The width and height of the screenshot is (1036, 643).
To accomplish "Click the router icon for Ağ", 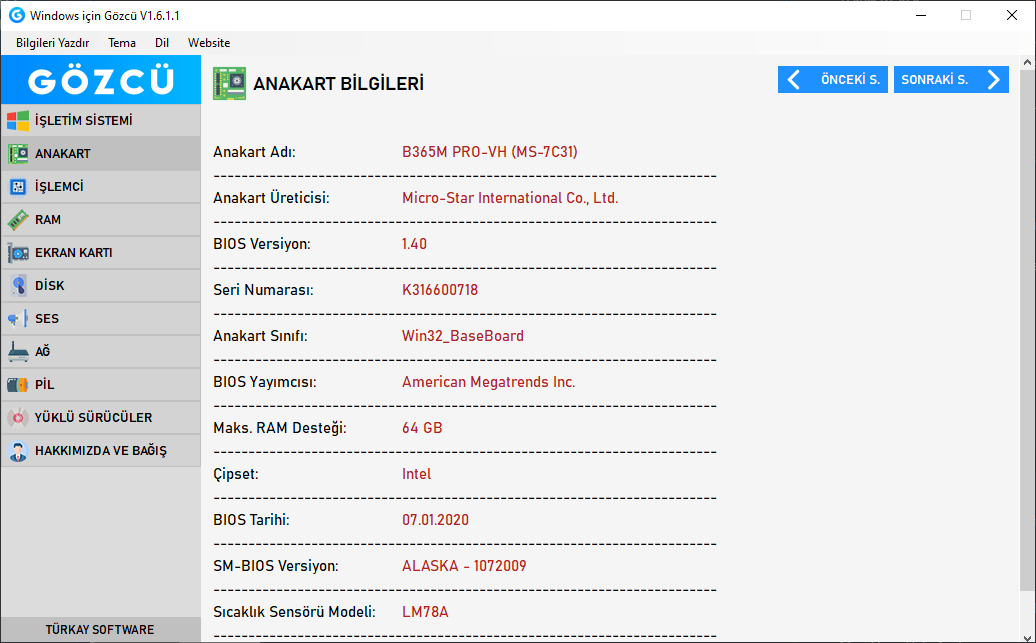I will [18, 352].
